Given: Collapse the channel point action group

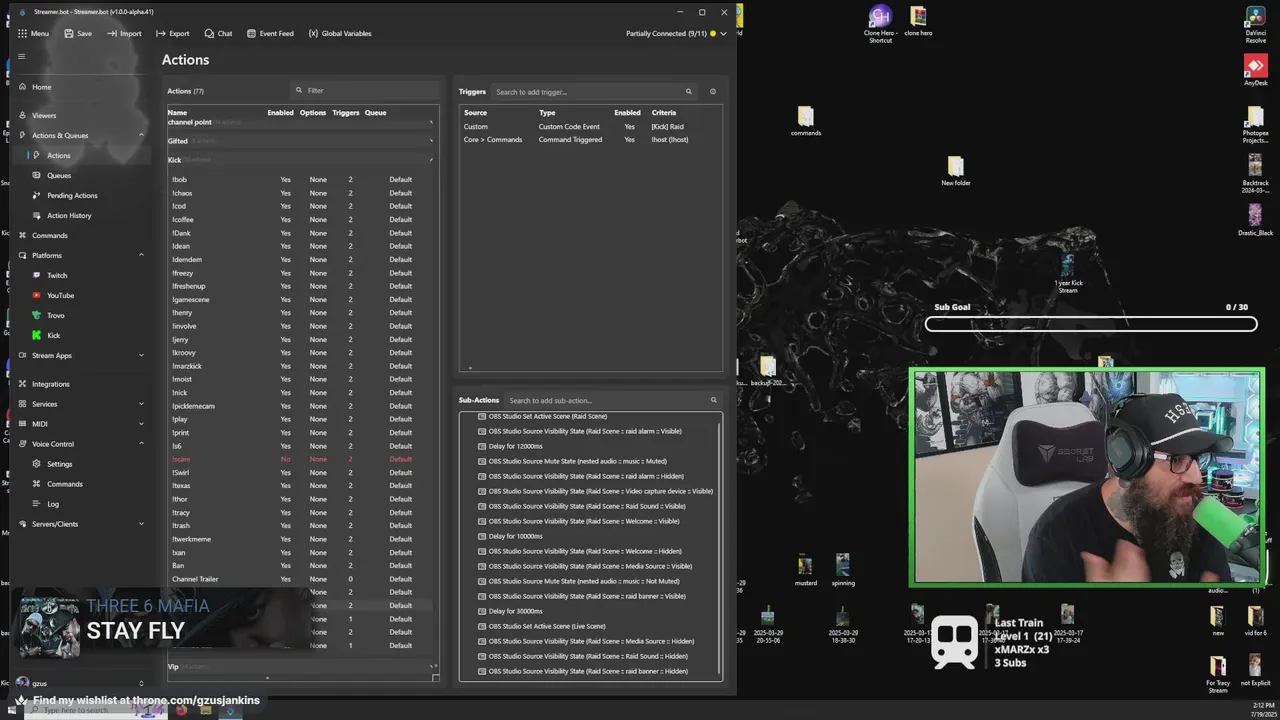Looking at the screenshot, I should click(431, 123).
